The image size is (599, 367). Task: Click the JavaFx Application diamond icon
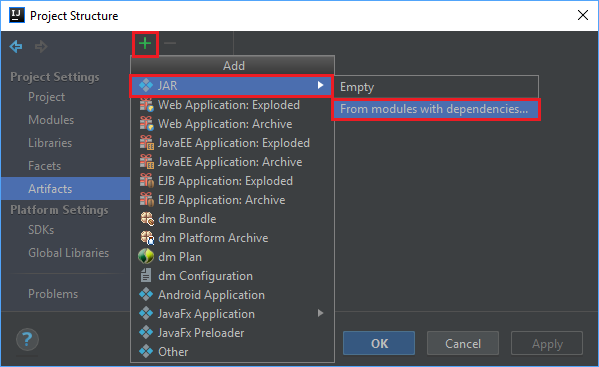[146, 314]
